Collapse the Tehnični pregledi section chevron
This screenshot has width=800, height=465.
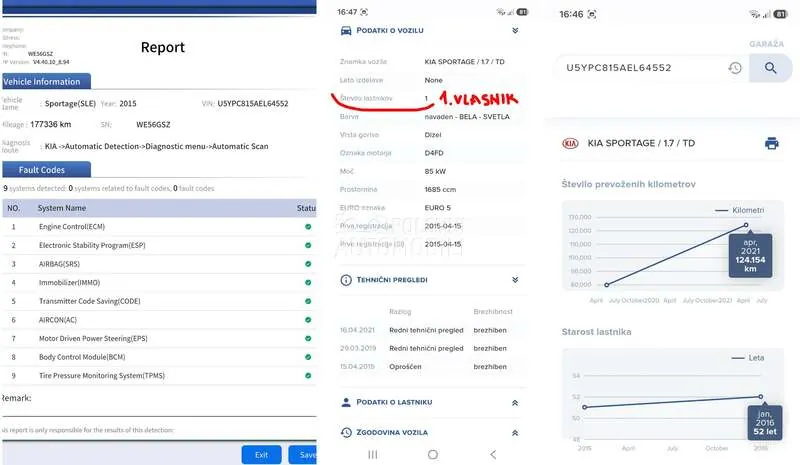pyautogui.click(x=515, y=280)
